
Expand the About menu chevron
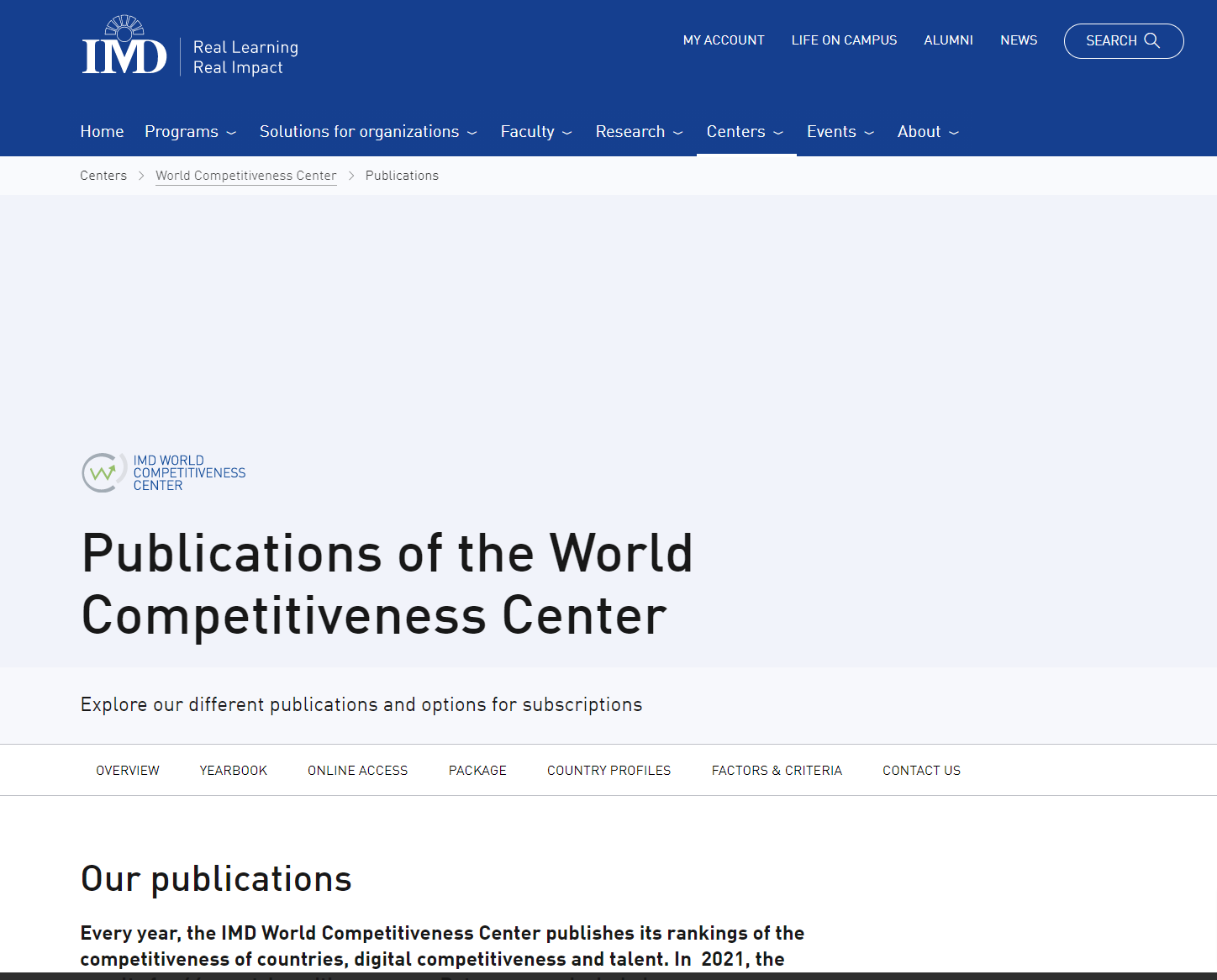pos(954,133)
